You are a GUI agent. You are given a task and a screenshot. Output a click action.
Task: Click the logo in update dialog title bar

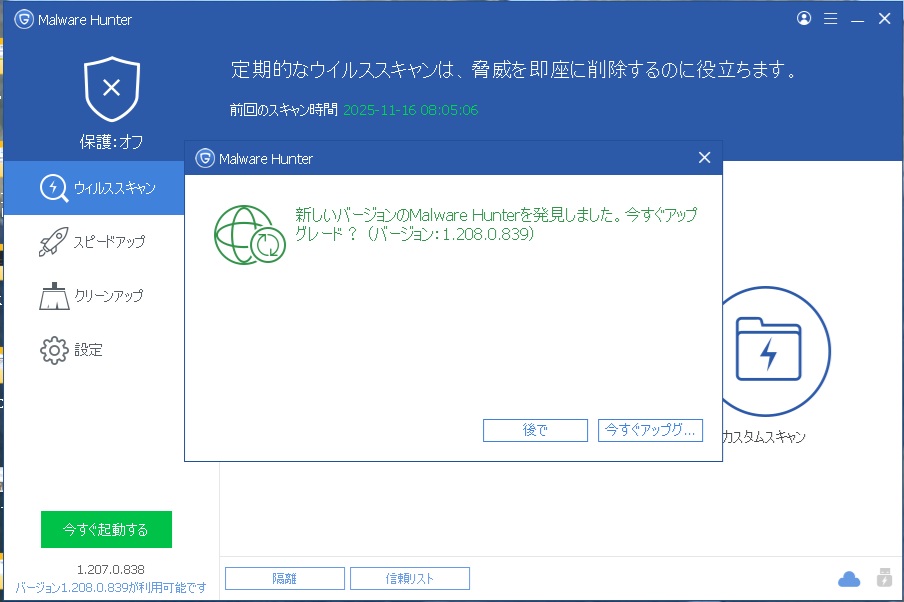[x=205, y=158]
